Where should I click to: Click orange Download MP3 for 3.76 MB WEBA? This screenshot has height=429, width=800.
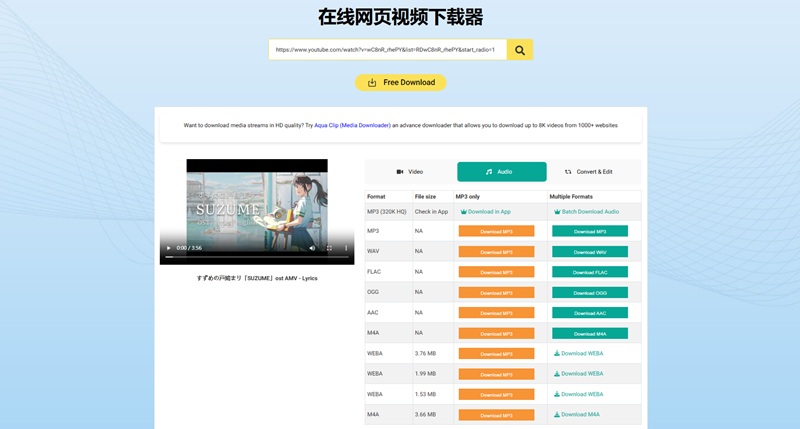(x=496, y=354)
